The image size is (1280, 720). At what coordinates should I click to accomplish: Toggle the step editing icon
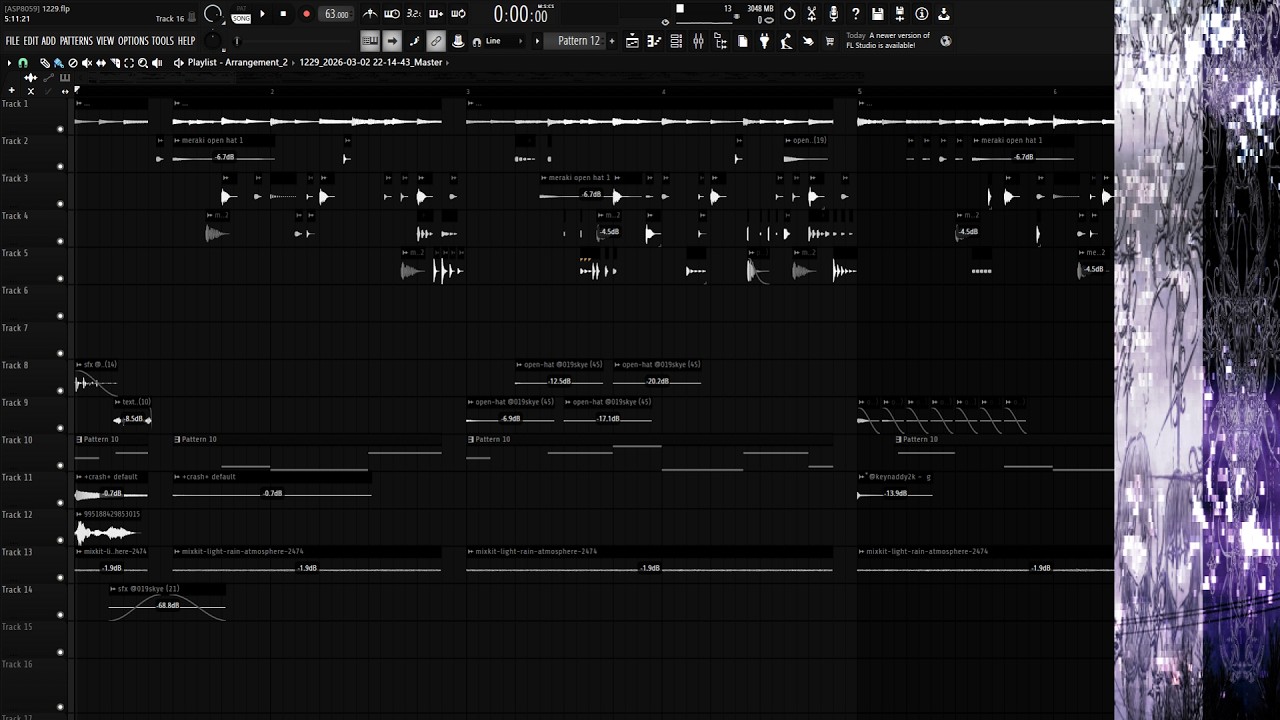click(x=414, y=41)
